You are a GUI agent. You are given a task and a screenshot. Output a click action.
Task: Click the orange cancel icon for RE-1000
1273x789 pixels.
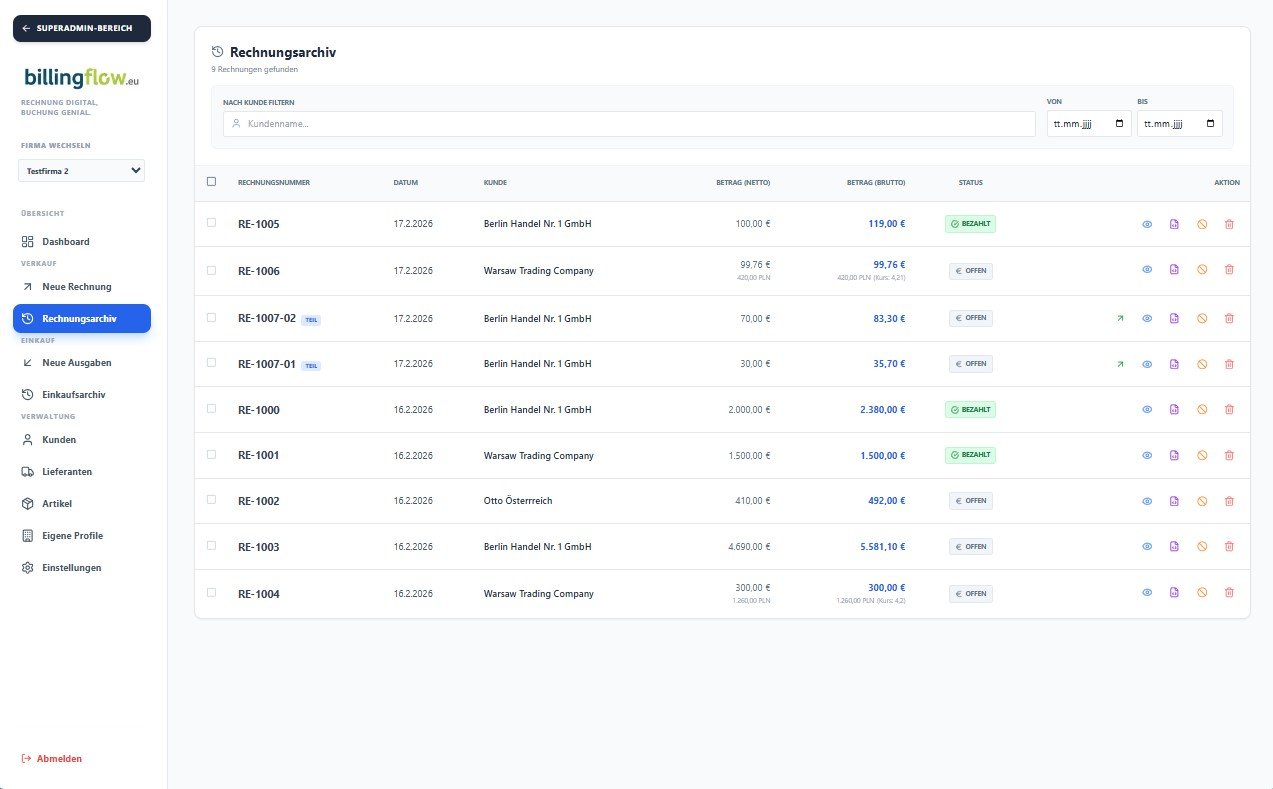tap(1202, 410)
